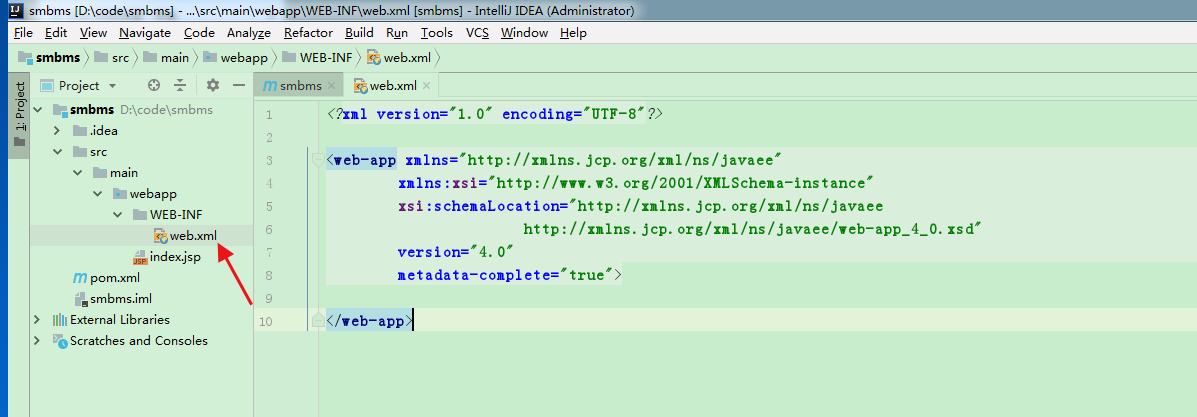Image resolution: width=1197 pixels, height=417 pixels.
Task: Click the xmlns:xsi attribute on line 4
Action: pos(635,183)
